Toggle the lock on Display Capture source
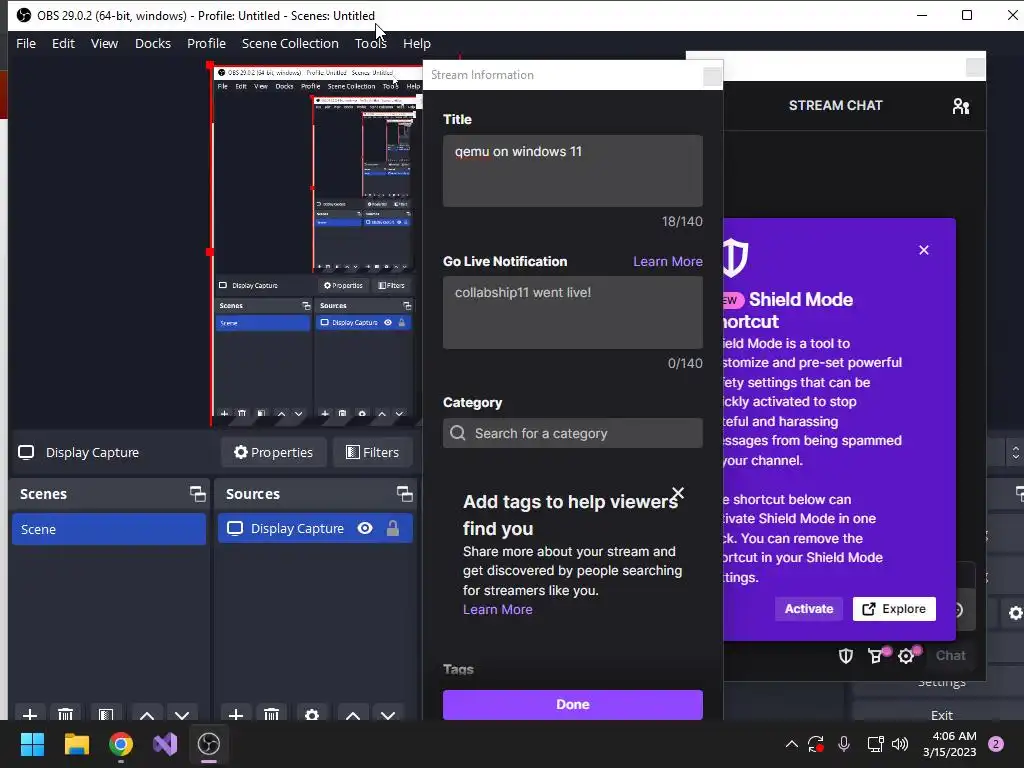Viewport: 1024px width, 768px height. click(x=392, y=528)
